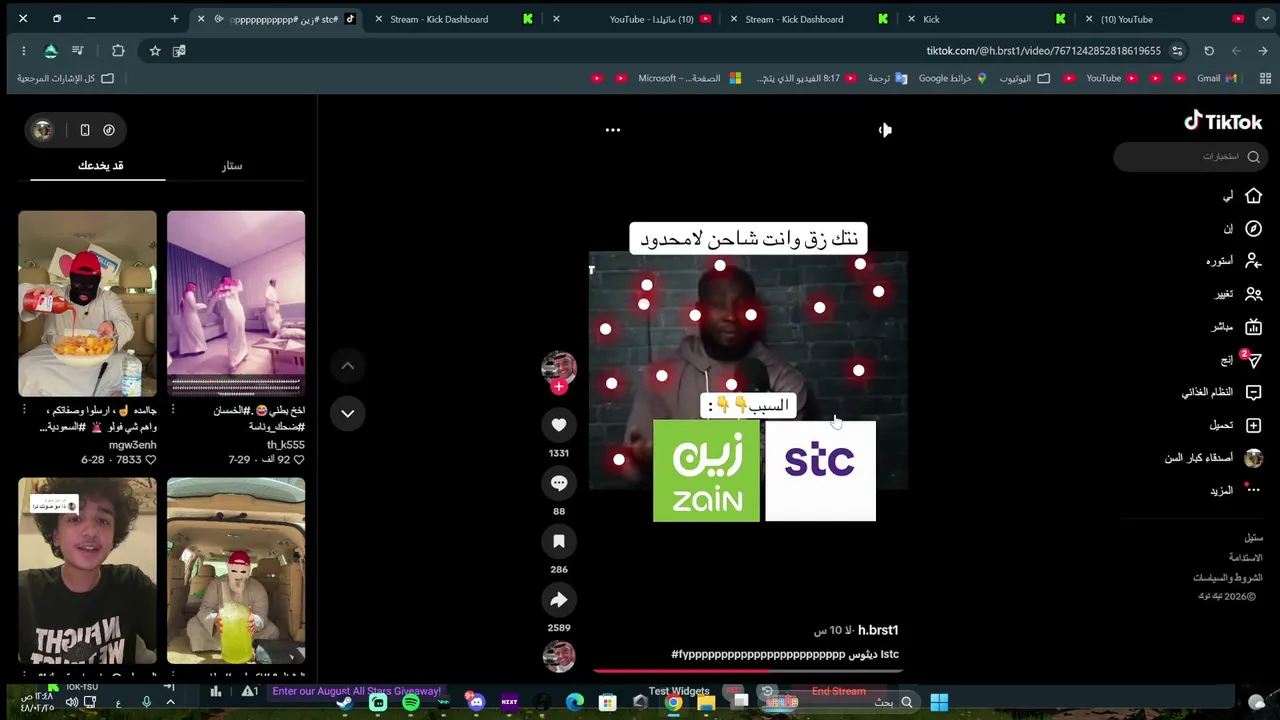Open Discord from the taskbar

[x=476, y=702]
